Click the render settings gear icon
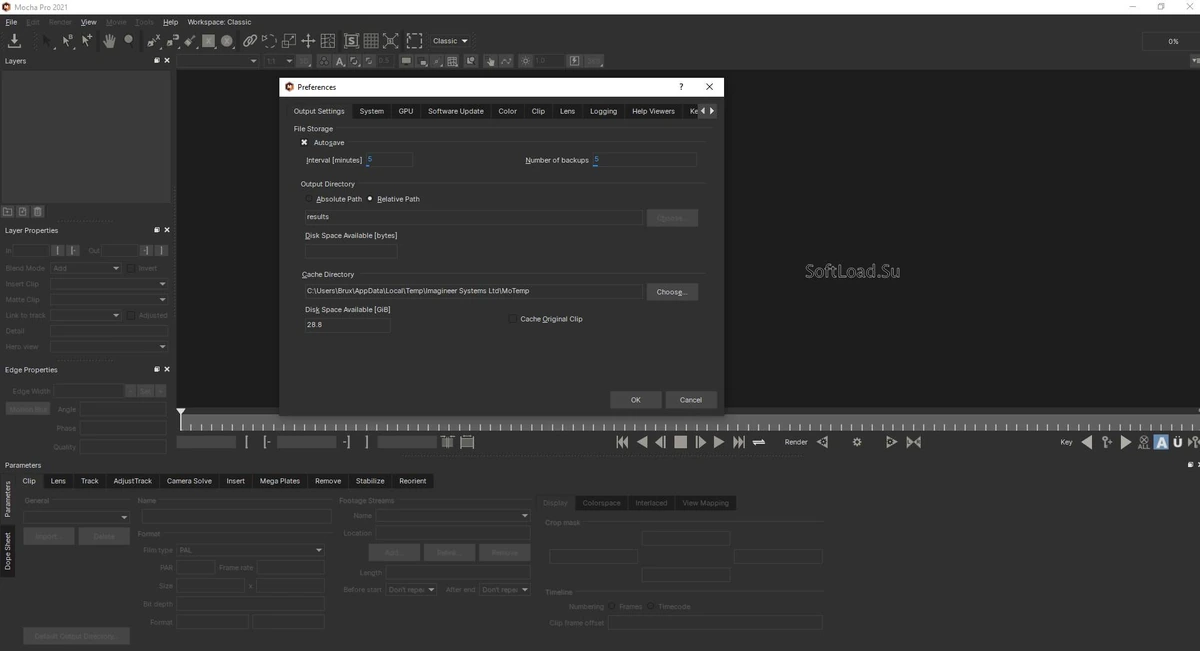 point(857,442)
